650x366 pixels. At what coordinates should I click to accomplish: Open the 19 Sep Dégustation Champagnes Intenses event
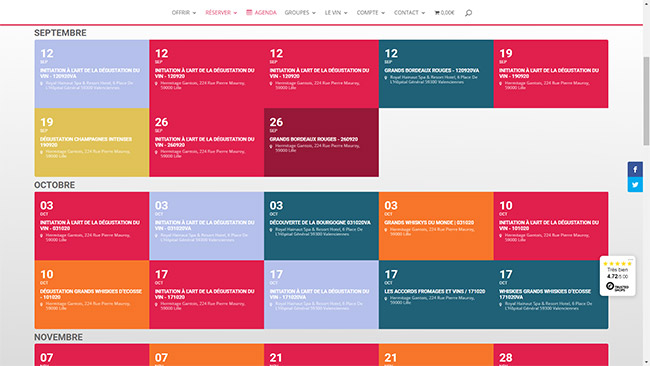tap(92, 143)
